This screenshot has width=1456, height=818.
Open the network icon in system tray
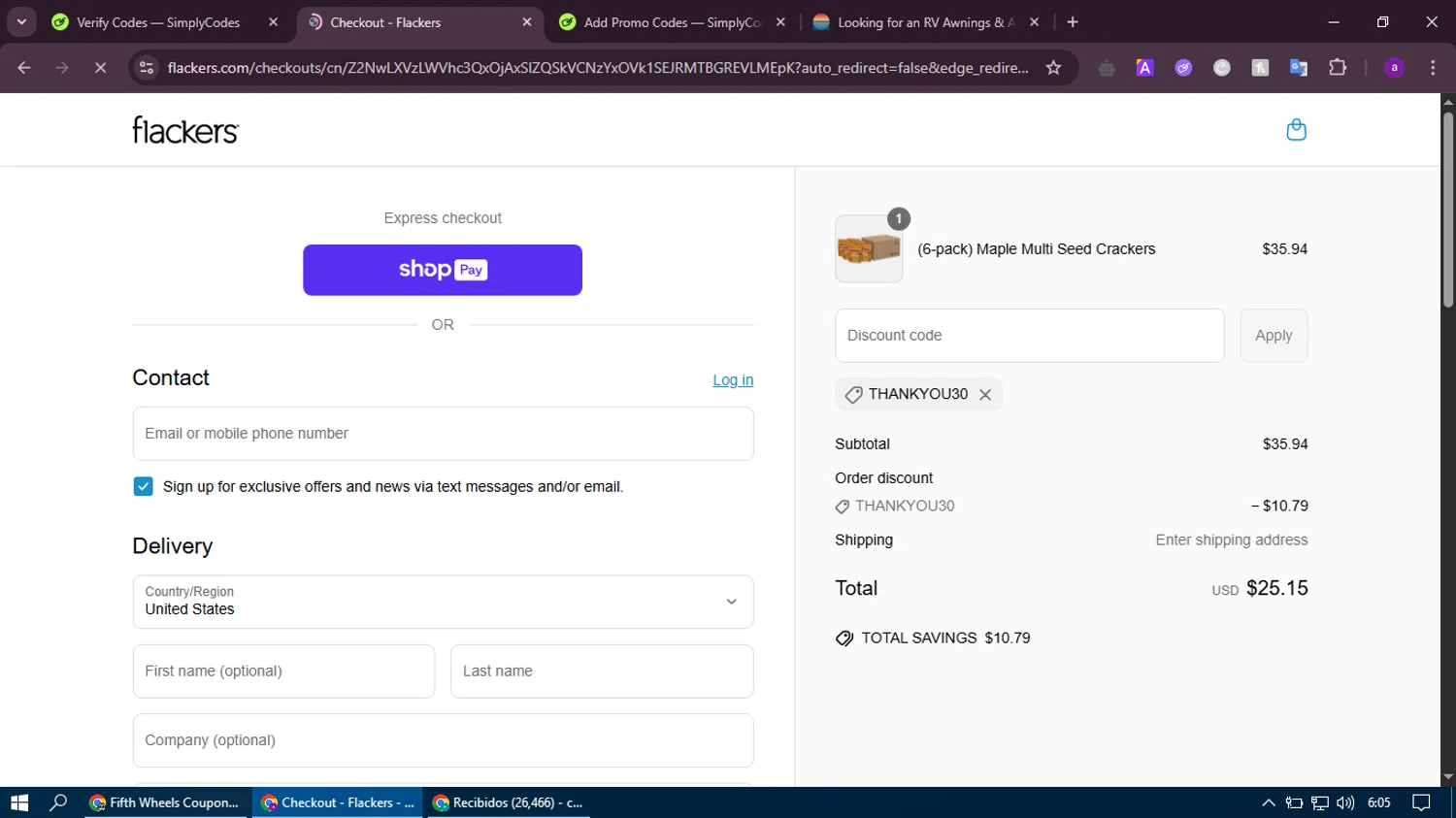click(1320, 802)
